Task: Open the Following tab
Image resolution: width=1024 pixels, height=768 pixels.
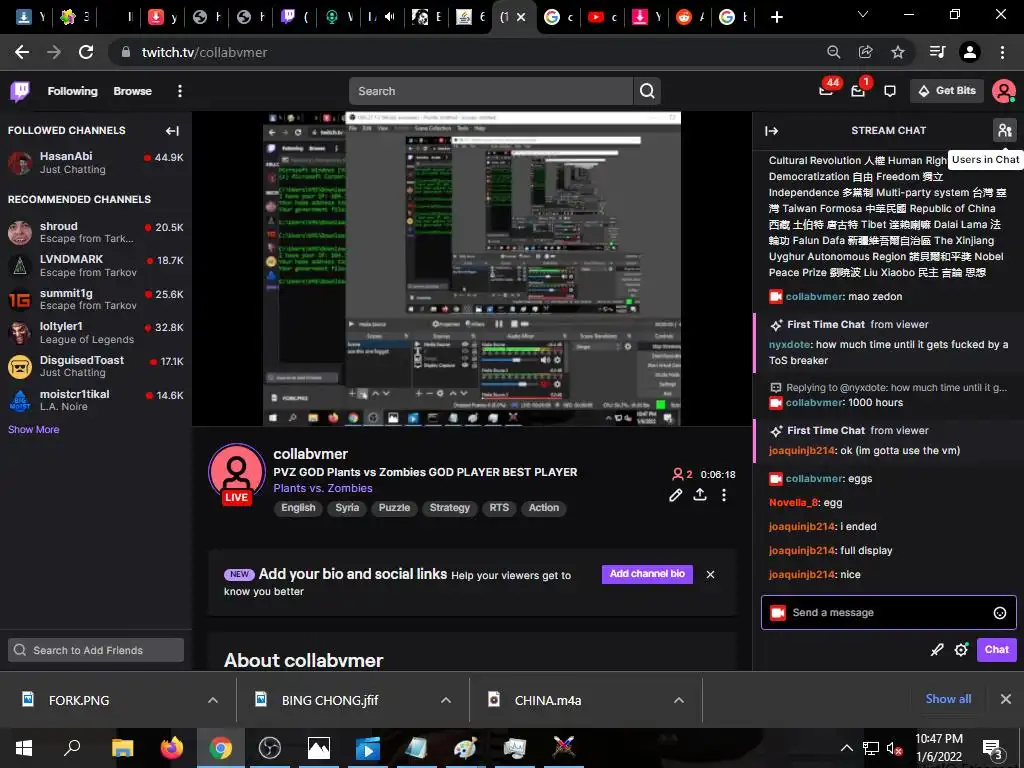Action: click(72, 91)
